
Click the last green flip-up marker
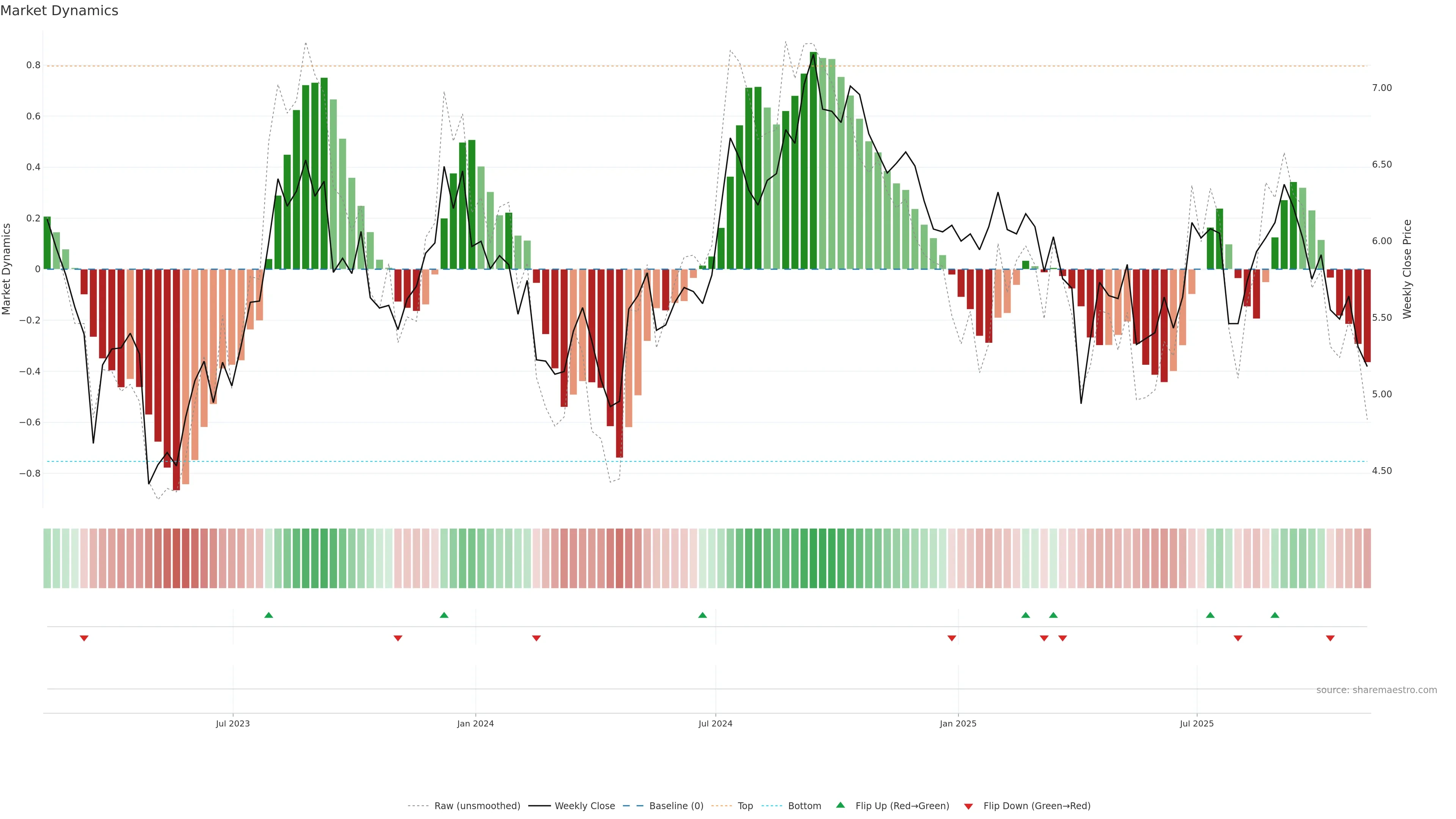click(x=1274, y=615)
